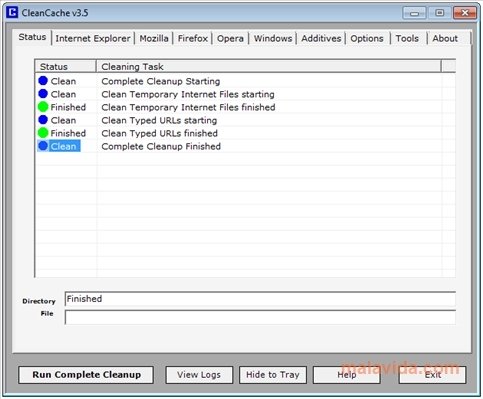Open Help via the Help button
The image size is (483, 399).
(x=347, y=375)
